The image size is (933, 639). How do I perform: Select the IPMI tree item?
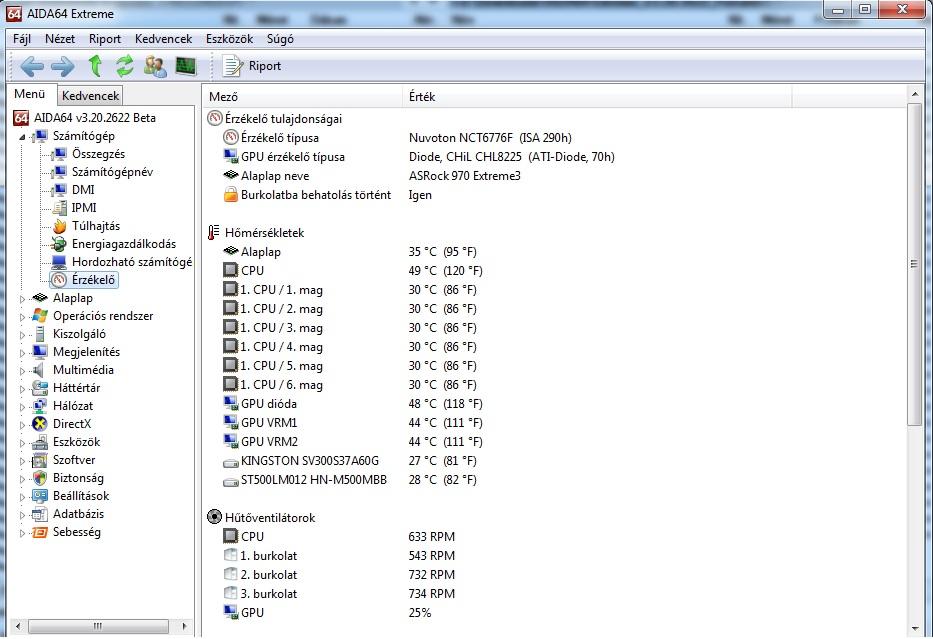pos(84,208)
